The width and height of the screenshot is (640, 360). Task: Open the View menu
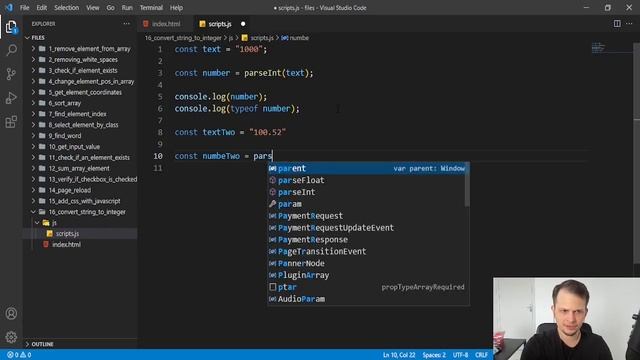tap(93, 8)
